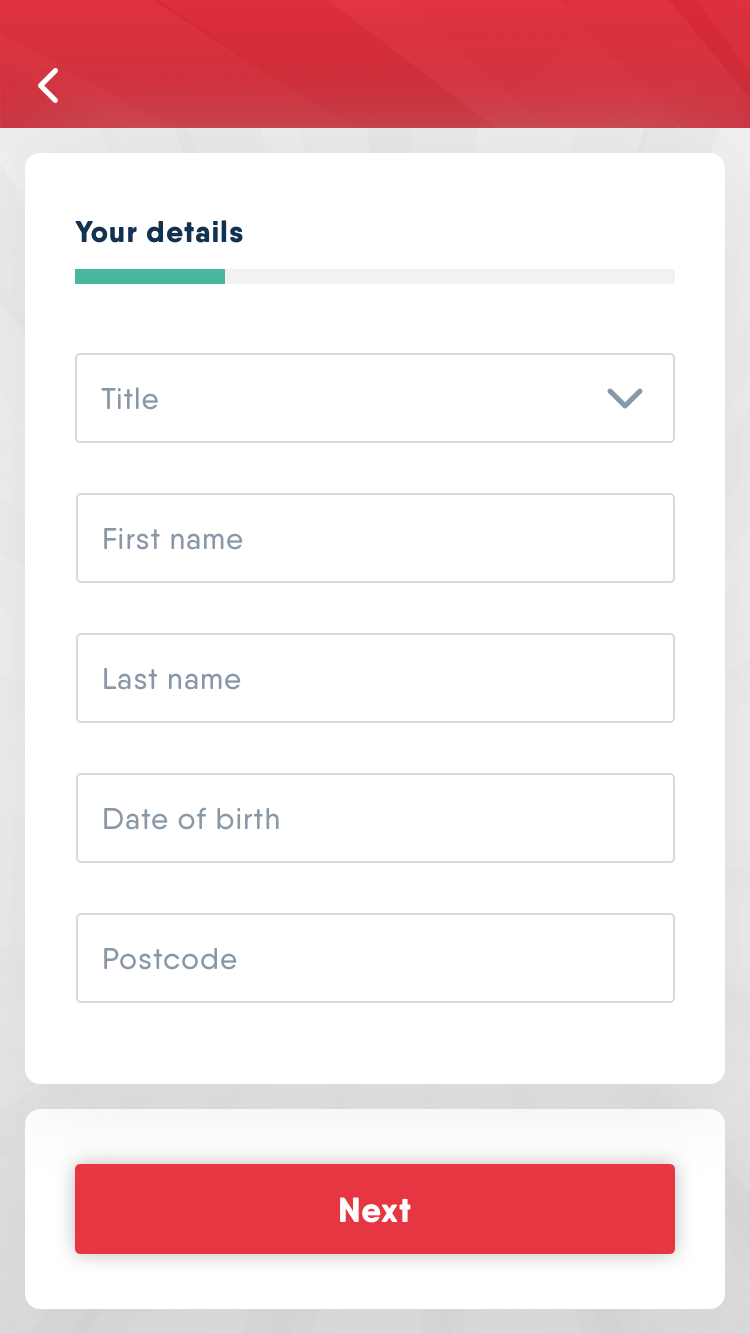Click the "Title" placeholder text
The width and height of the screenshot is (750, 1334).
[130, 399]
